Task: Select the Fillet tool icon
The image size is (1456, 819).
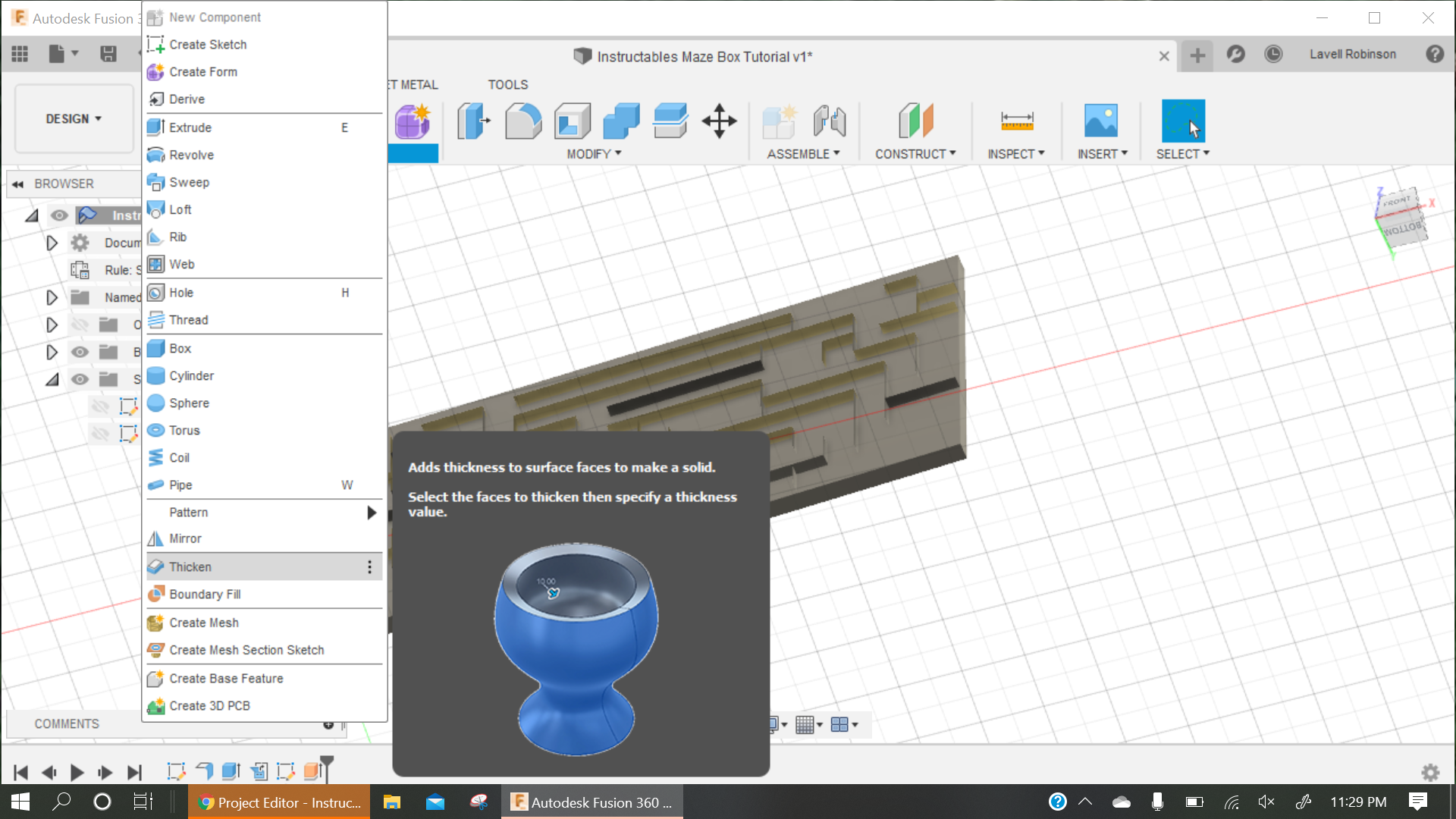Action: [523, 121]
